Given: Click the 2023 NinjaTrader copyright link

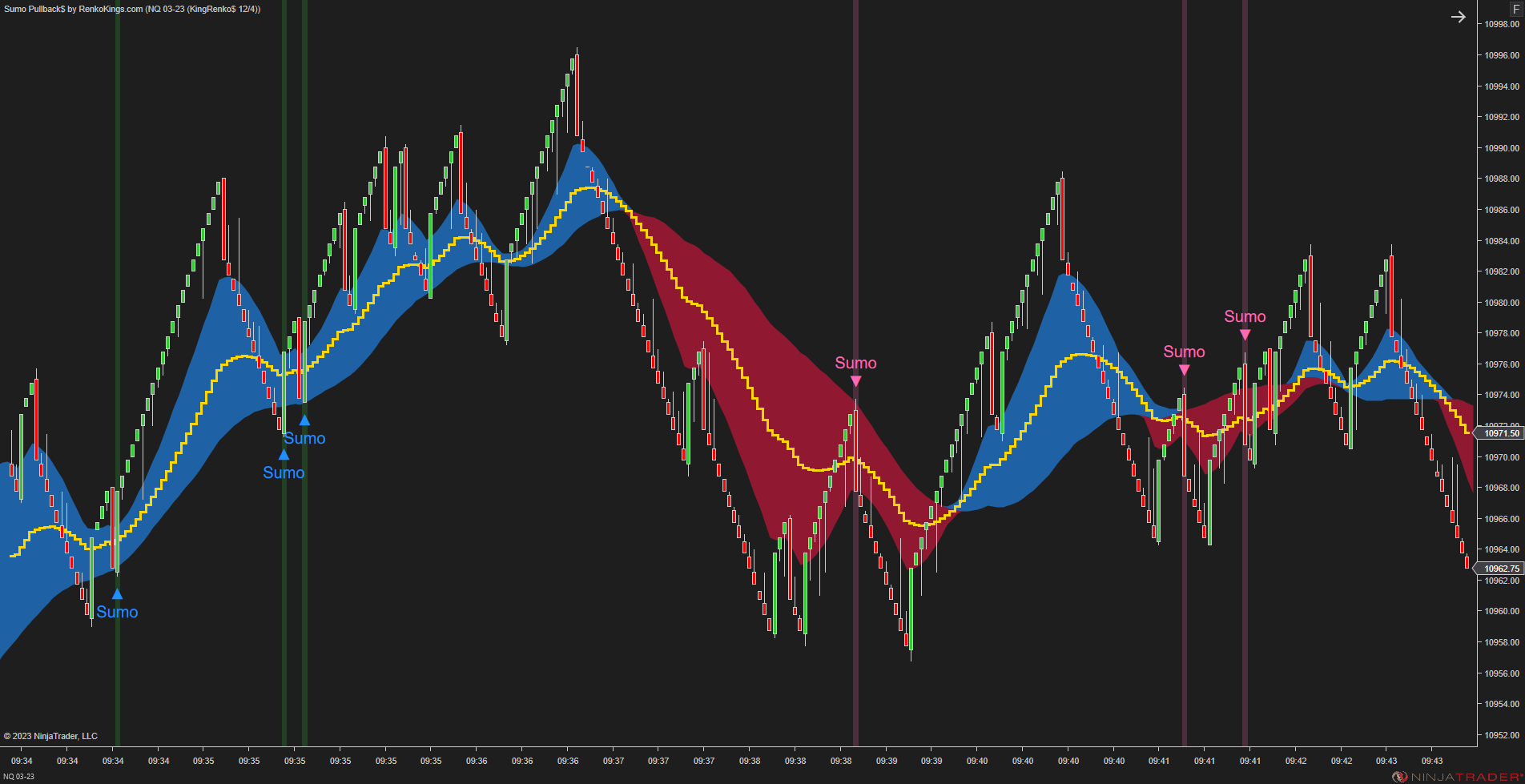Looking at the screenshot, I should tap(50, 736).
